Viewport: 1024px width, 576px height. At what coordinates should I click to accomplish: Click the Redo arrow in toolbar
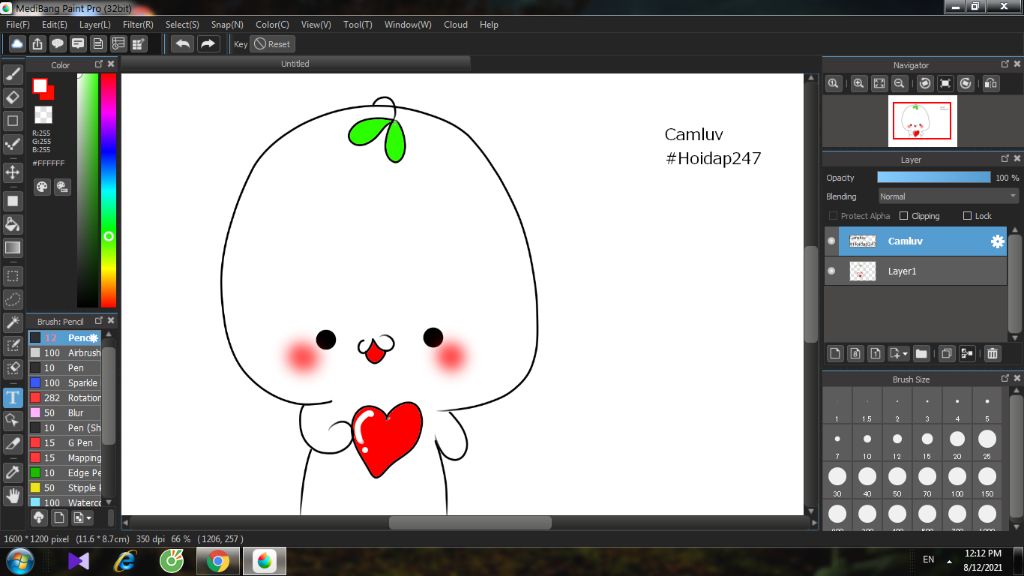click(208, 44)
